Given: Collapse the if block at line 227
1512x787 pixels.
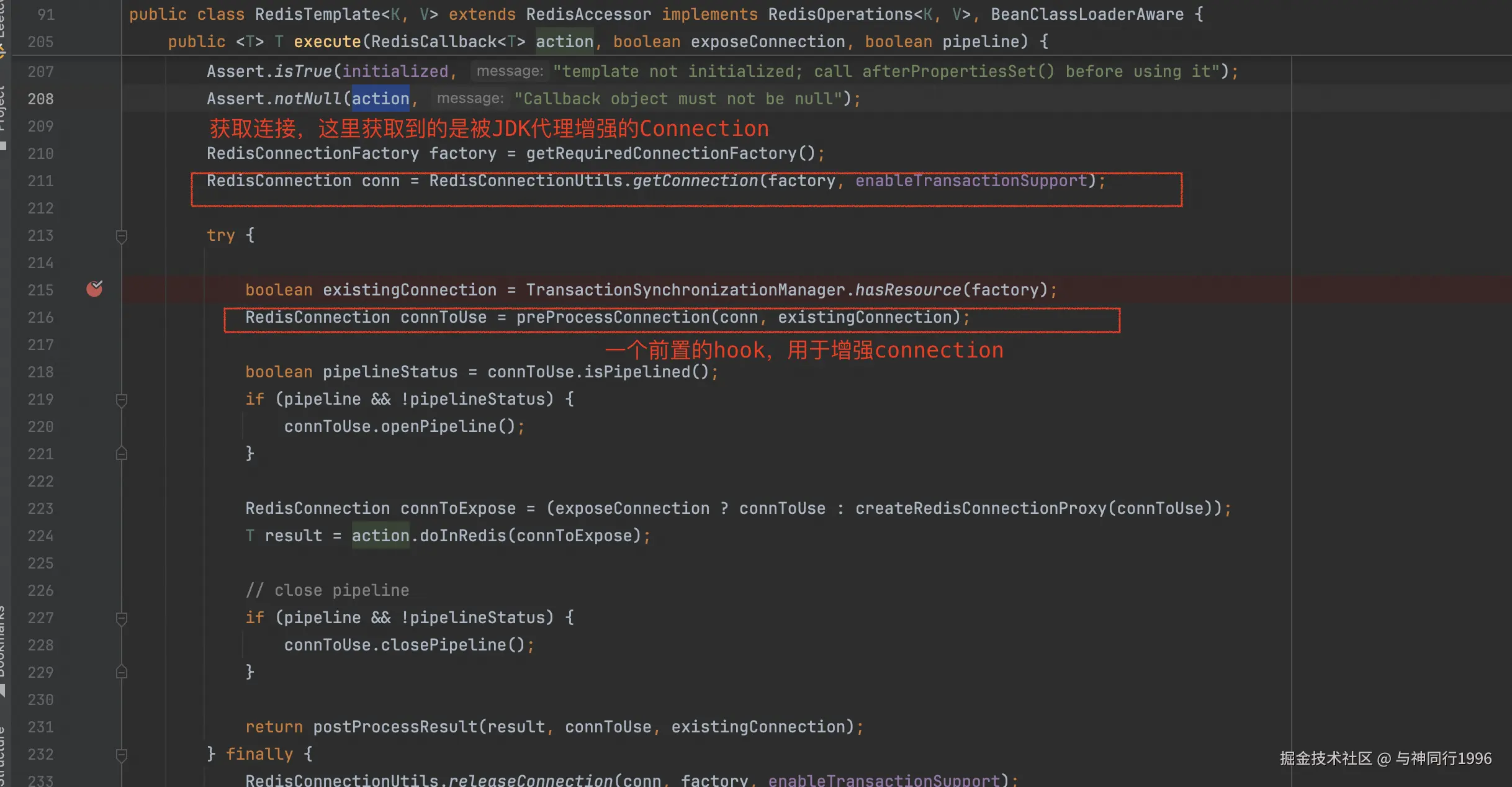Looking at the screenshot, I should point(122,618).
